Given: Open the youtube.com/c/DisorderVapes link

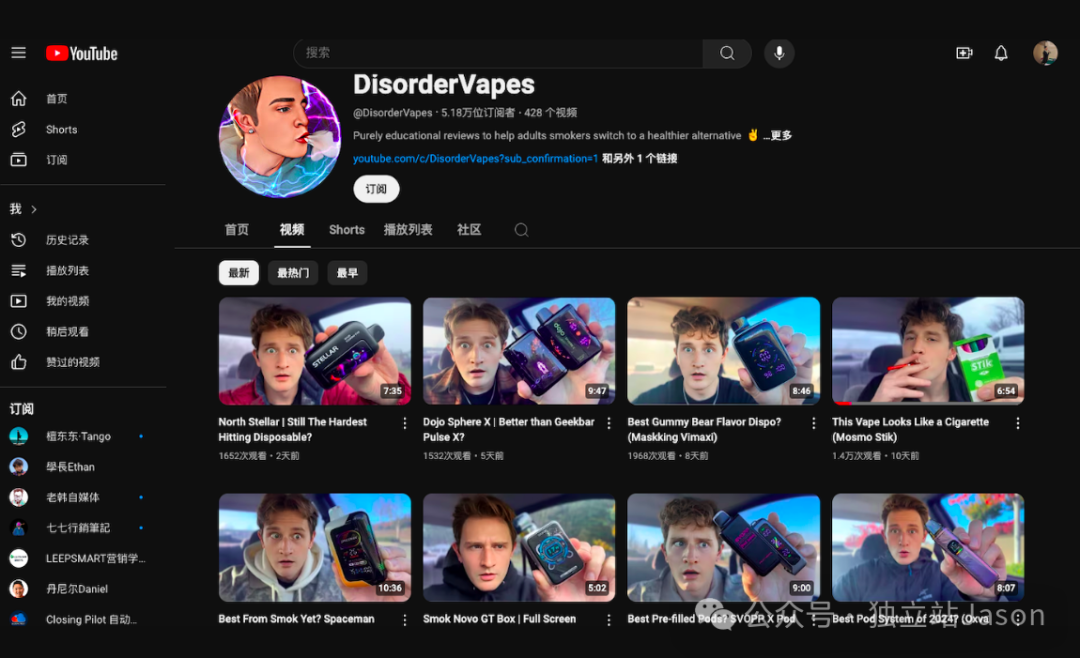Looking at the screenshot, I should pos(475,158).
